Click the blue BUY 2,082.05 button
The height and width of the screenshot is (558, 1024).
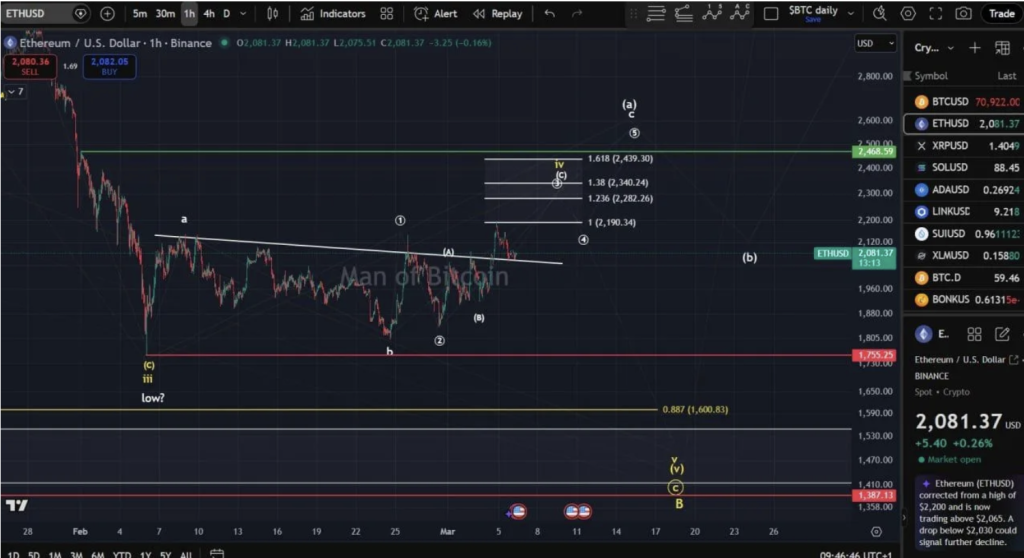(x=109, y=66)
